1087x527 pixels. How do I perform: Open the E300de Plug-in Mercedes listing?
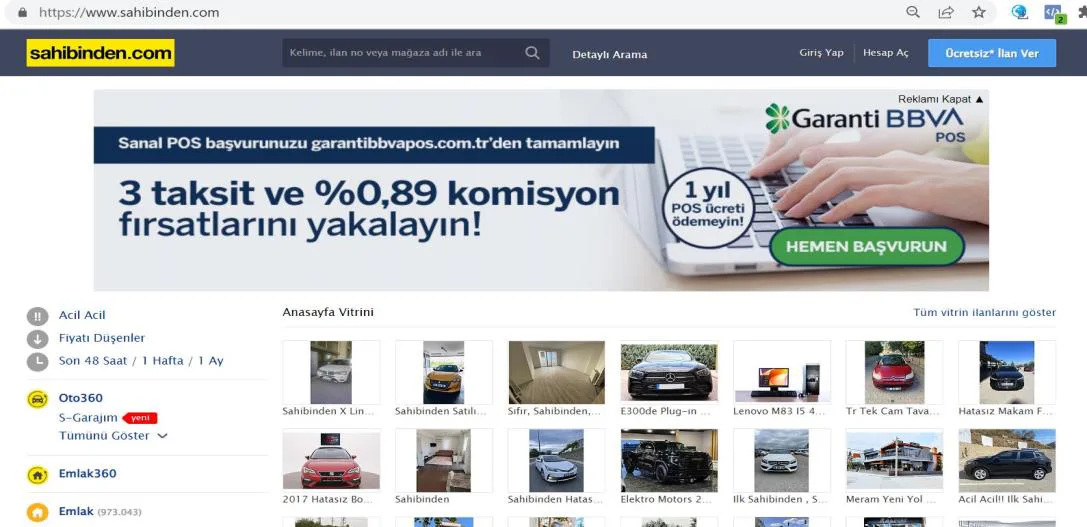click(669, 372)
